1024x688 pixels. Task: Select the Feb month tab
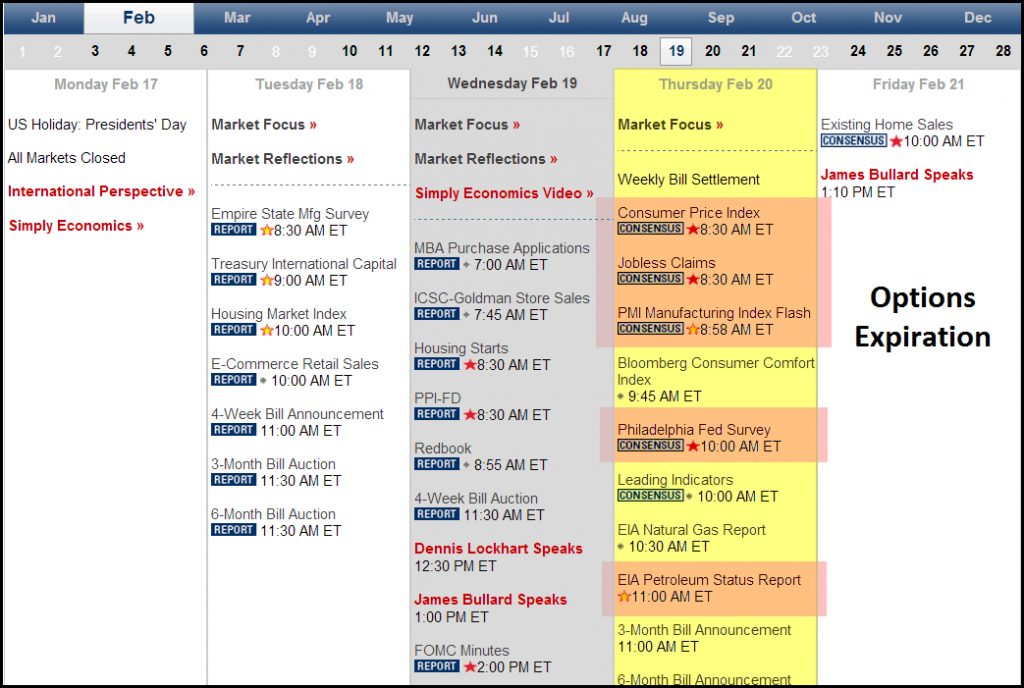(x=138, y=18)
